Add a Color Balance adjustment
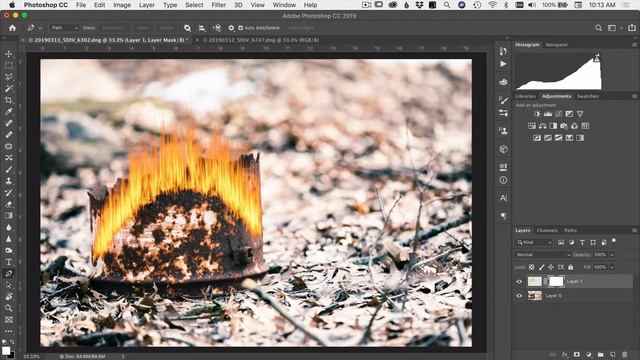640x360 pixels. click(x=542, y=126)
